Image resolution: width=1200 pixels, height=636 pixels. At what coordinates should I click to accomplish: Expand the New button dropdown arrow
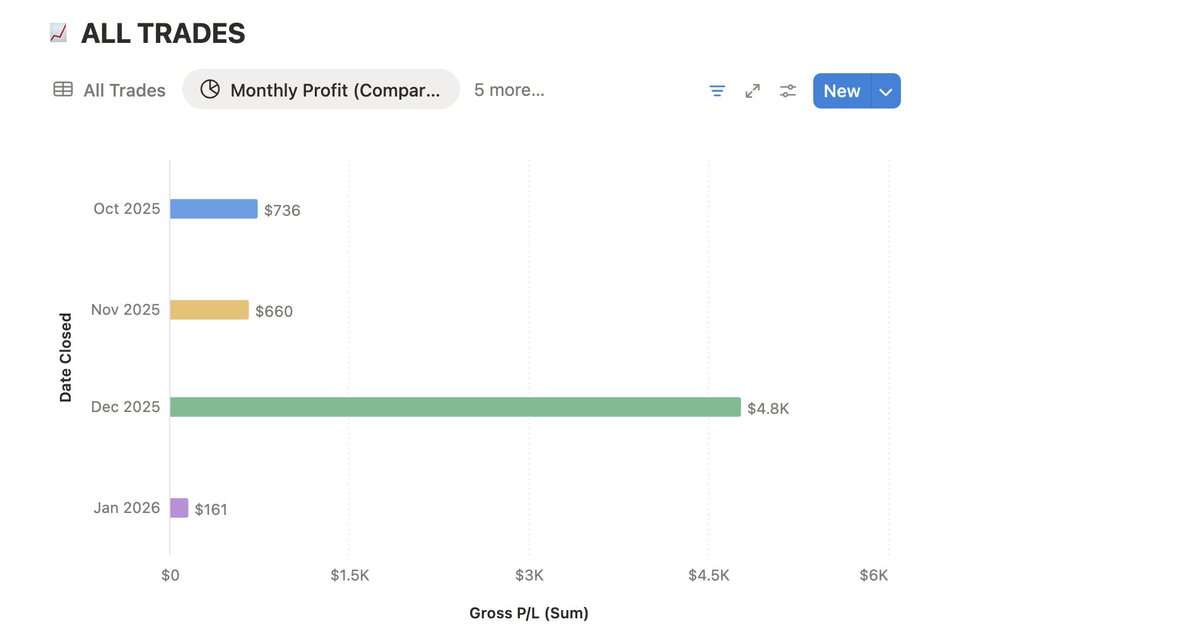886,91
